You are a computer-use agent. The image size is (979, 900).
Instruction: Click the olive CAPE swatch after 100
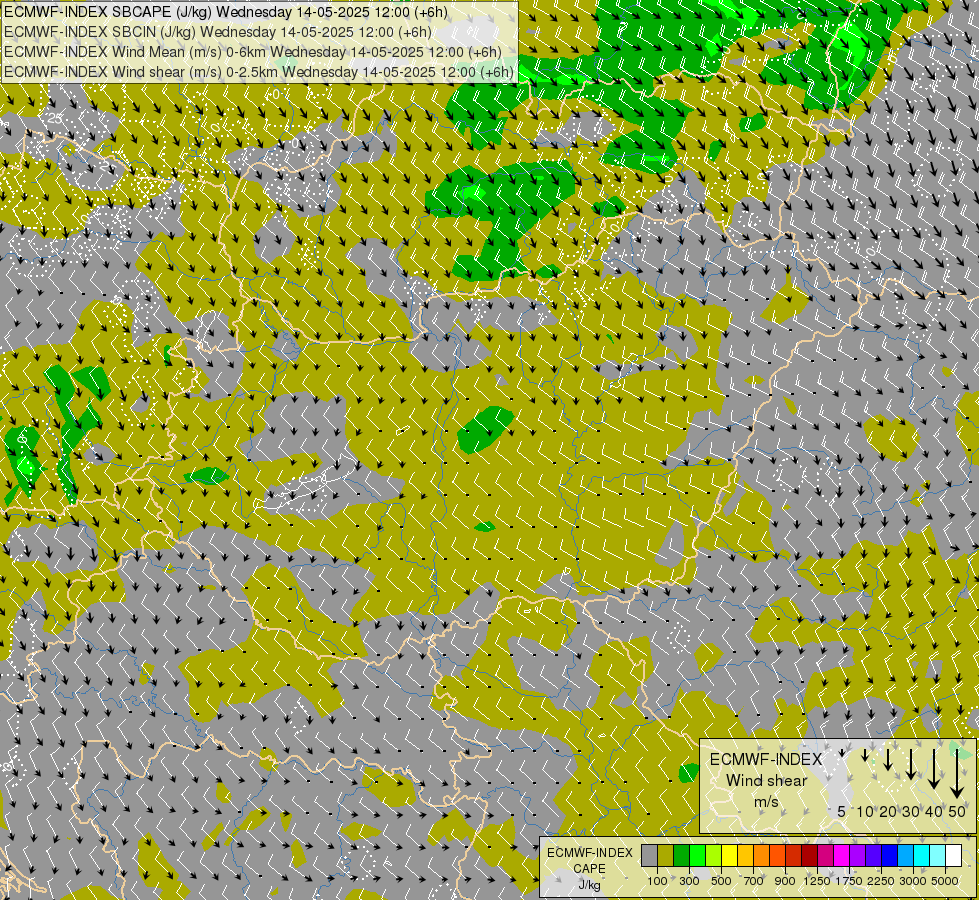[x=666, y=855]
